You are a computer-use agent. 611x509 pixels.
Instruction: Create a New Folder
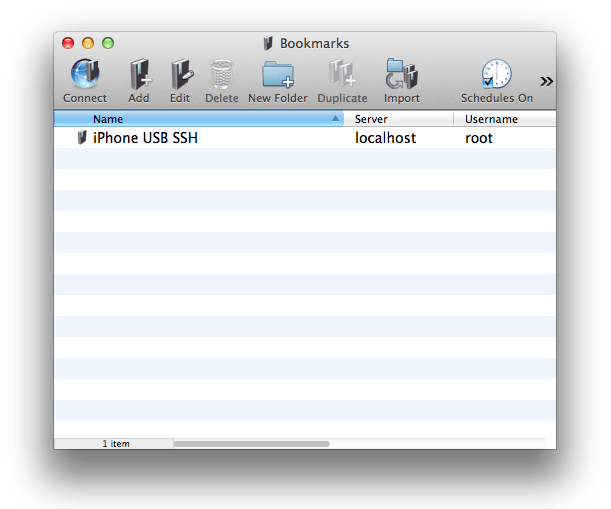pos(278,76)
